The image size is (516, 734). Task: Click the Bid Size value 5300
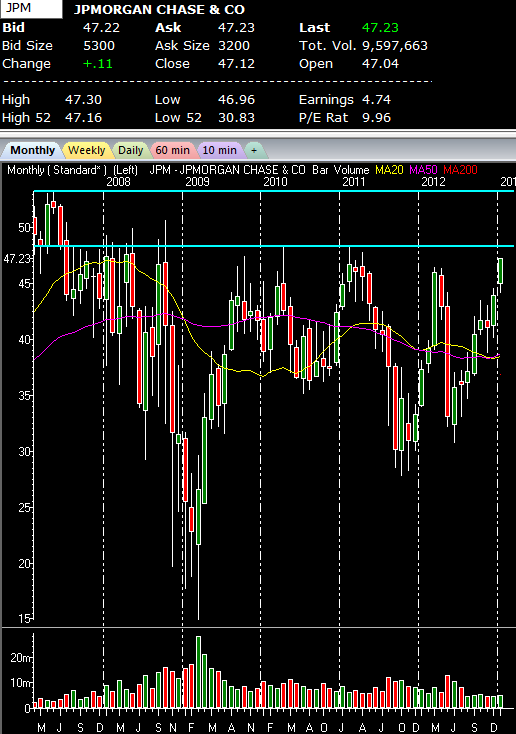click(99, 45)
